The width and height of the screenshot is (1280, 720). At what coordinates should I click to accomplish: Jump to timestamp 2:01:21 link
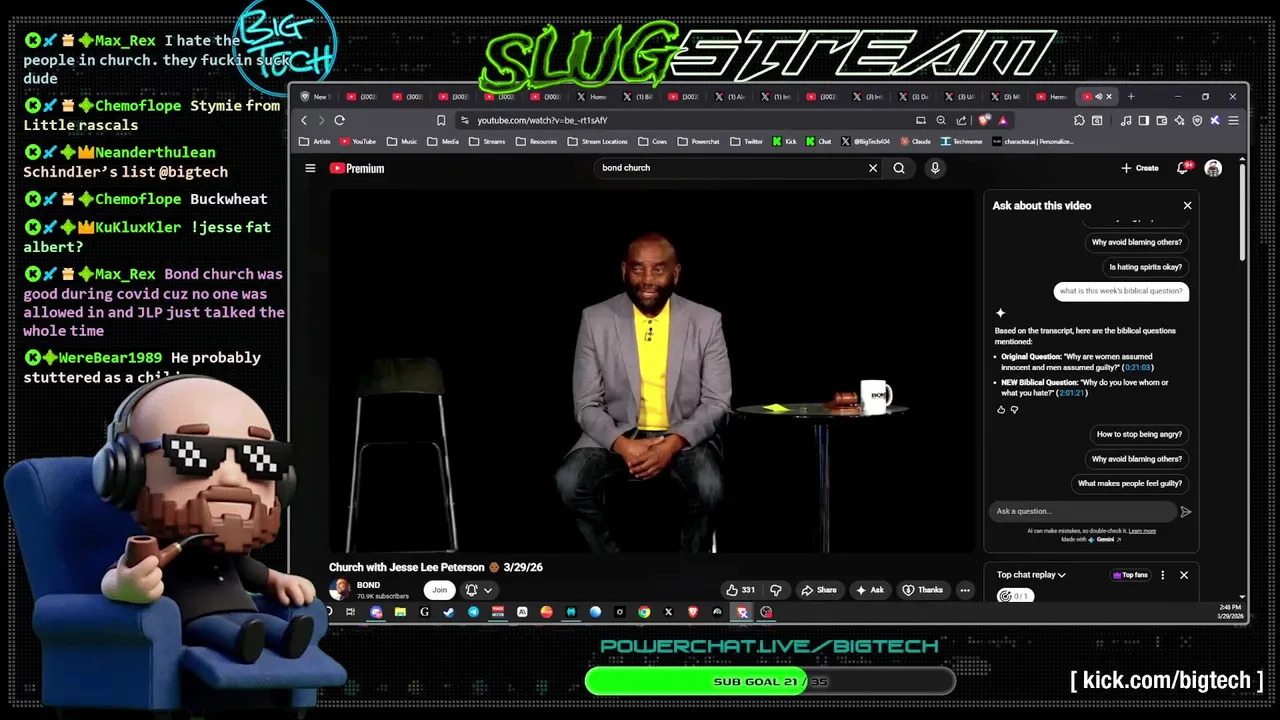pyautogui.click(x=1072, y=393)
